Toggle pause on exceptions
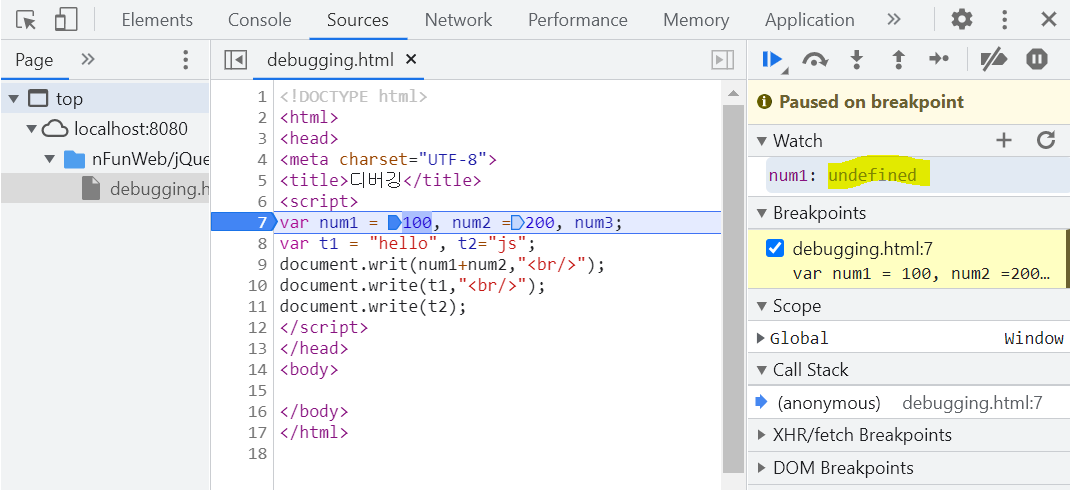This screenshot has width=1070, height=490. (1037, 60)
